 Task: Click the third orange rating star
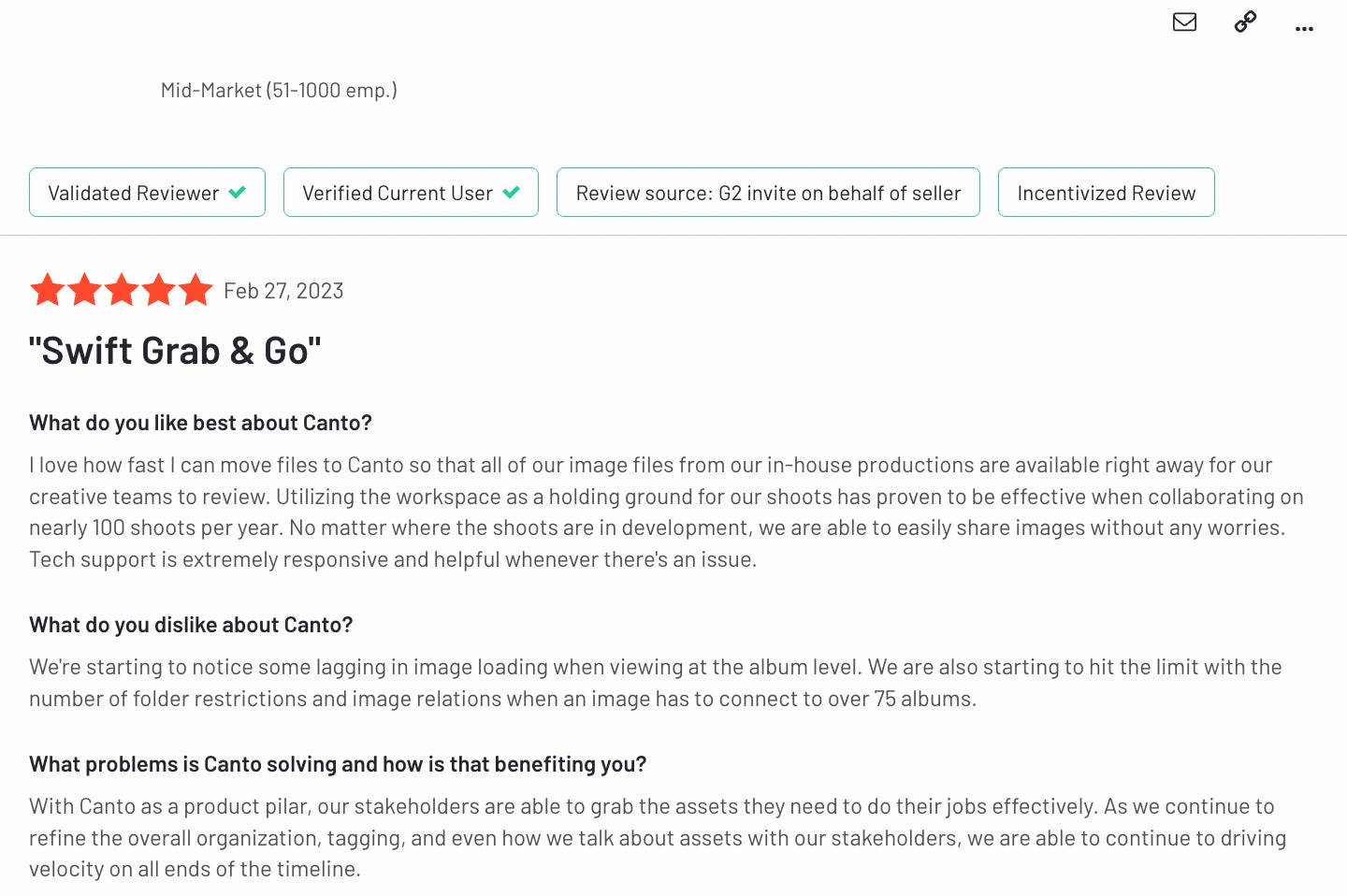tap(122, 290)
